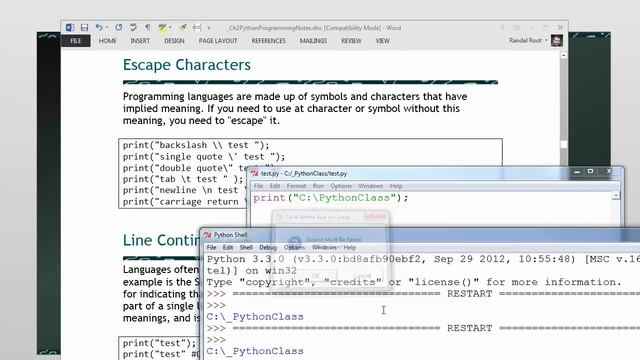Click the last C:\_PythonClass output line in Shell
Image resolution: width=640 pixels, height=360 pixels.
point(255,351)
